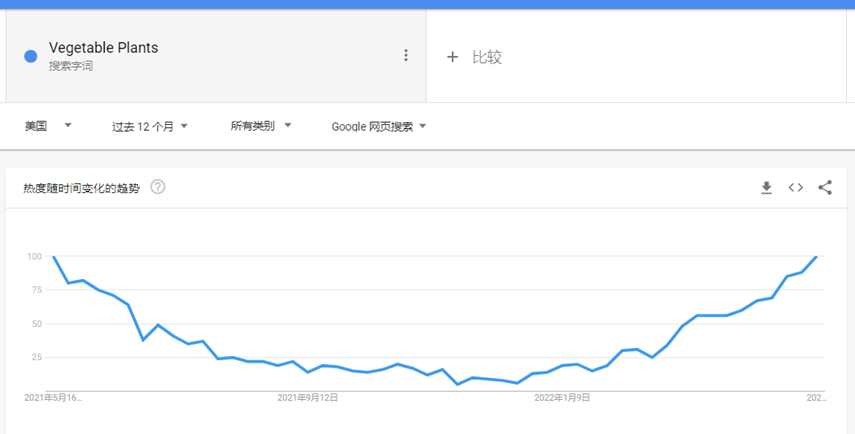Edit the Vegetable Plants search term
The image size is (855, 434).
point(103,48)
